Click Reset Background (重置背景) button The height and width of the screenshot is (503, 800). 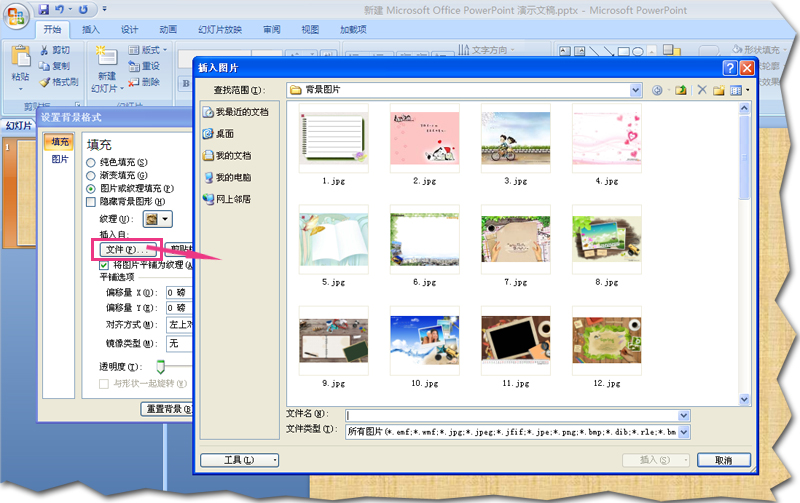click(167, 409)
